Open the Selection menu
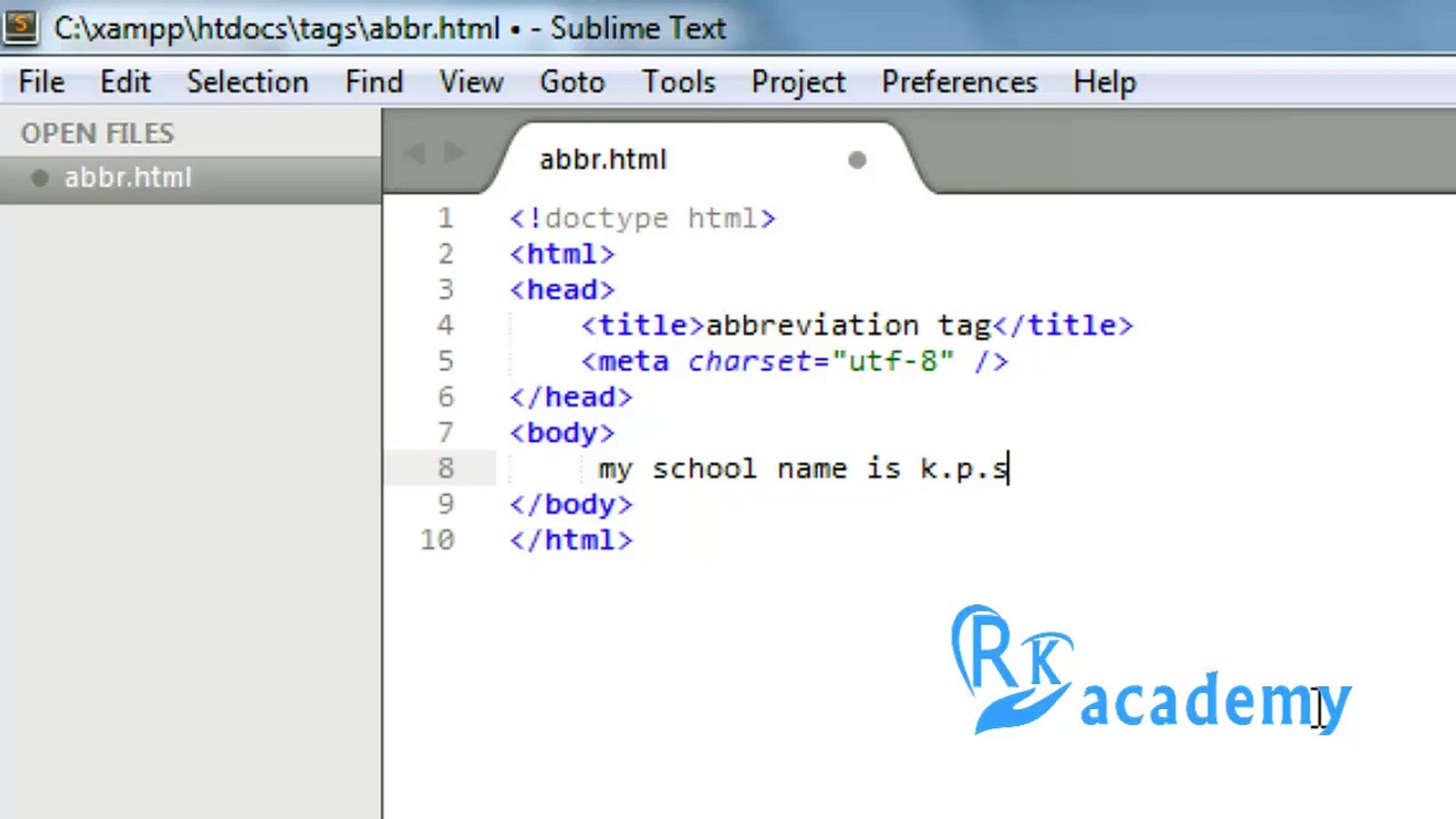 [x=247, y=82]
